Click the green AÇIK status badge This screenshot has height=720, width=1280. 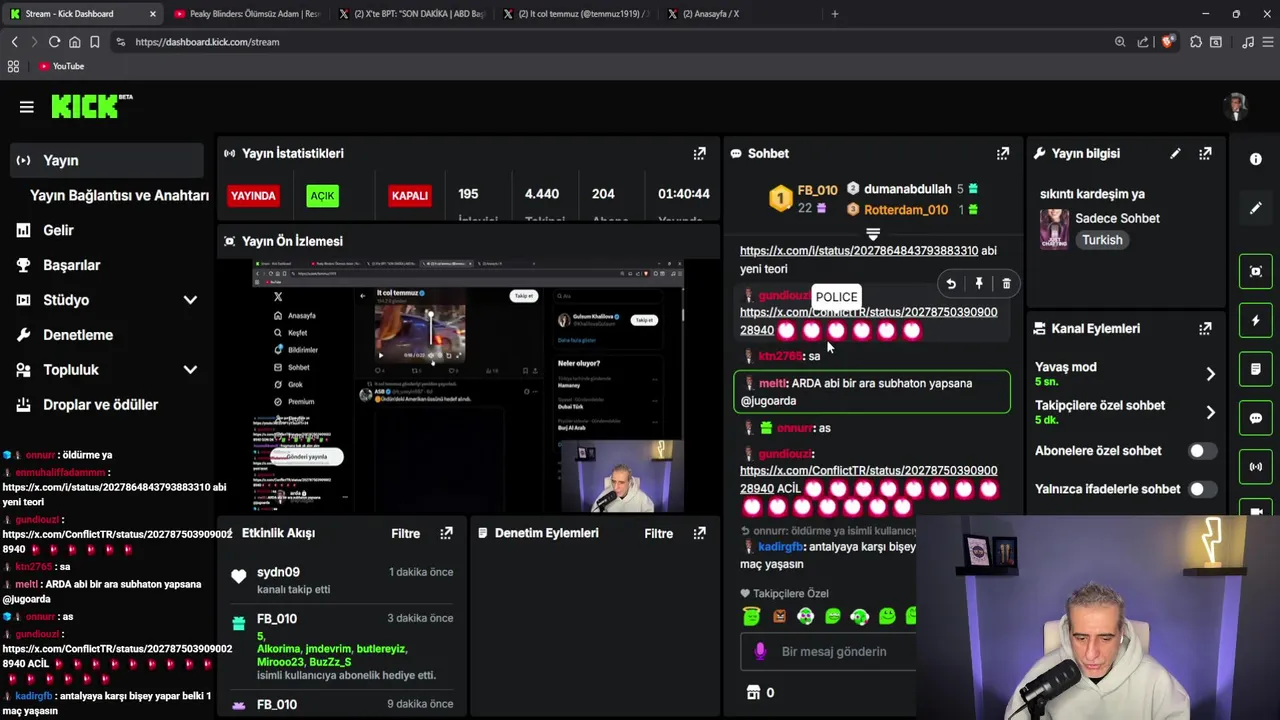pyautogui.click(x=322, y=196)
